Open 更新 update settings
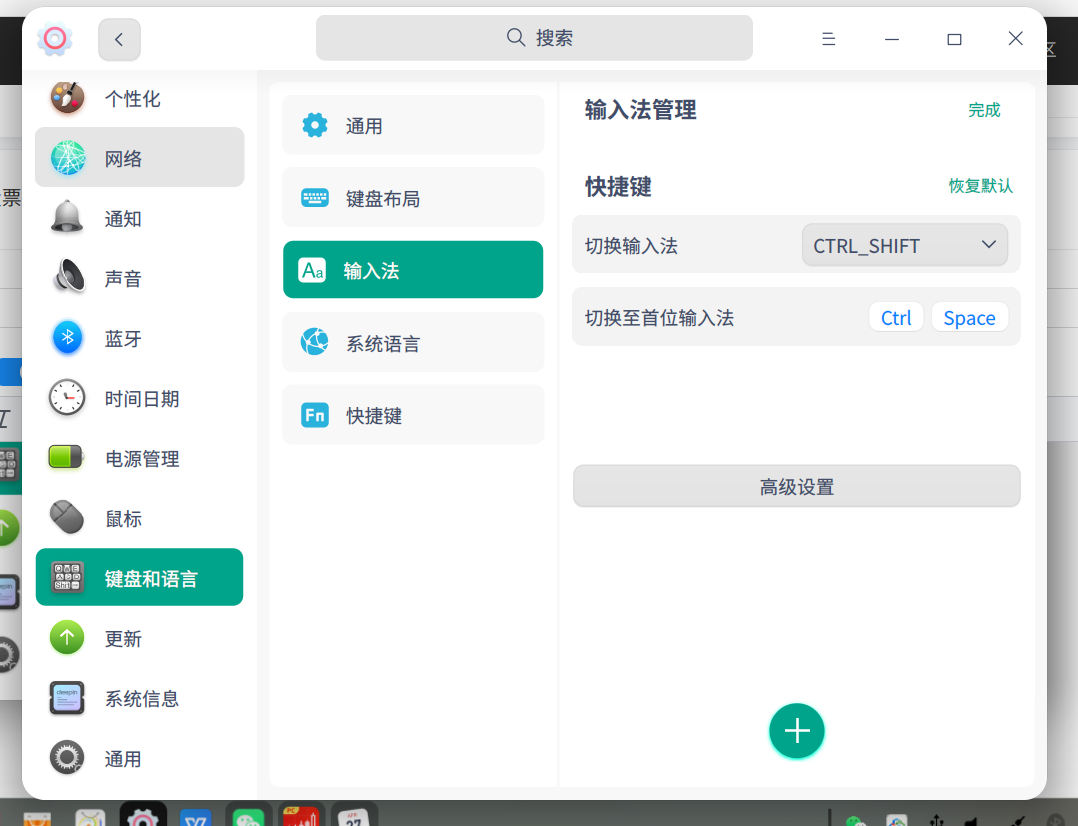The image size is (1078, 826). tap(139, 638)
